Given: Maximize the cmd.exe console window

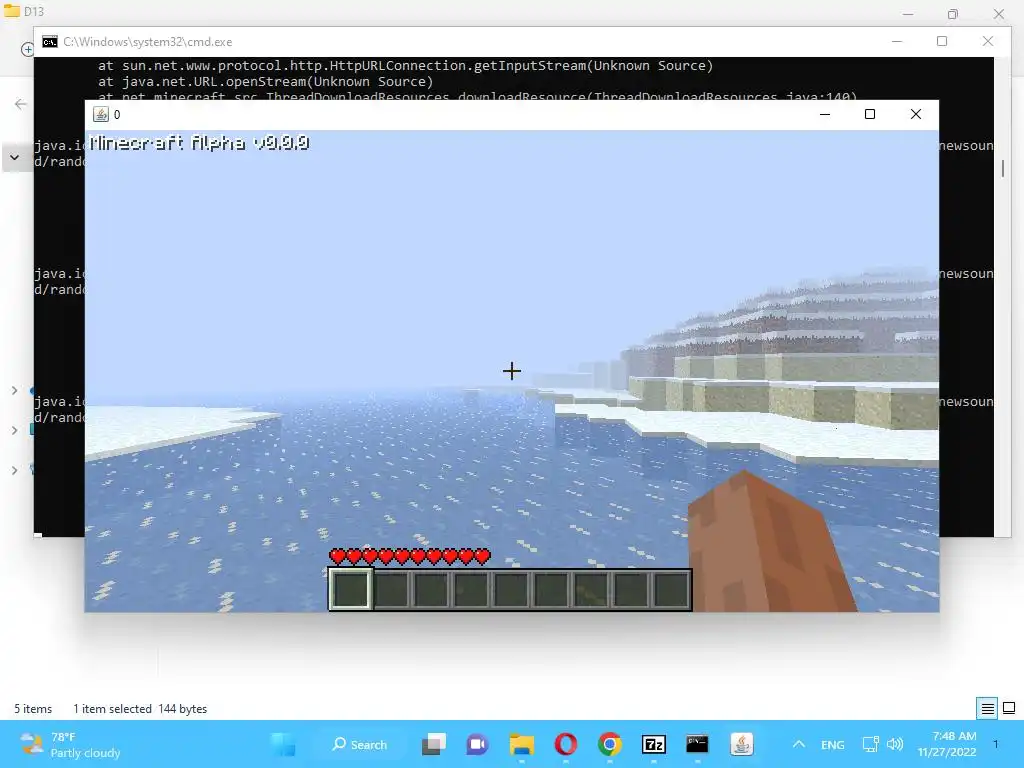Looking at the screenshot, I should click(942, 41).
